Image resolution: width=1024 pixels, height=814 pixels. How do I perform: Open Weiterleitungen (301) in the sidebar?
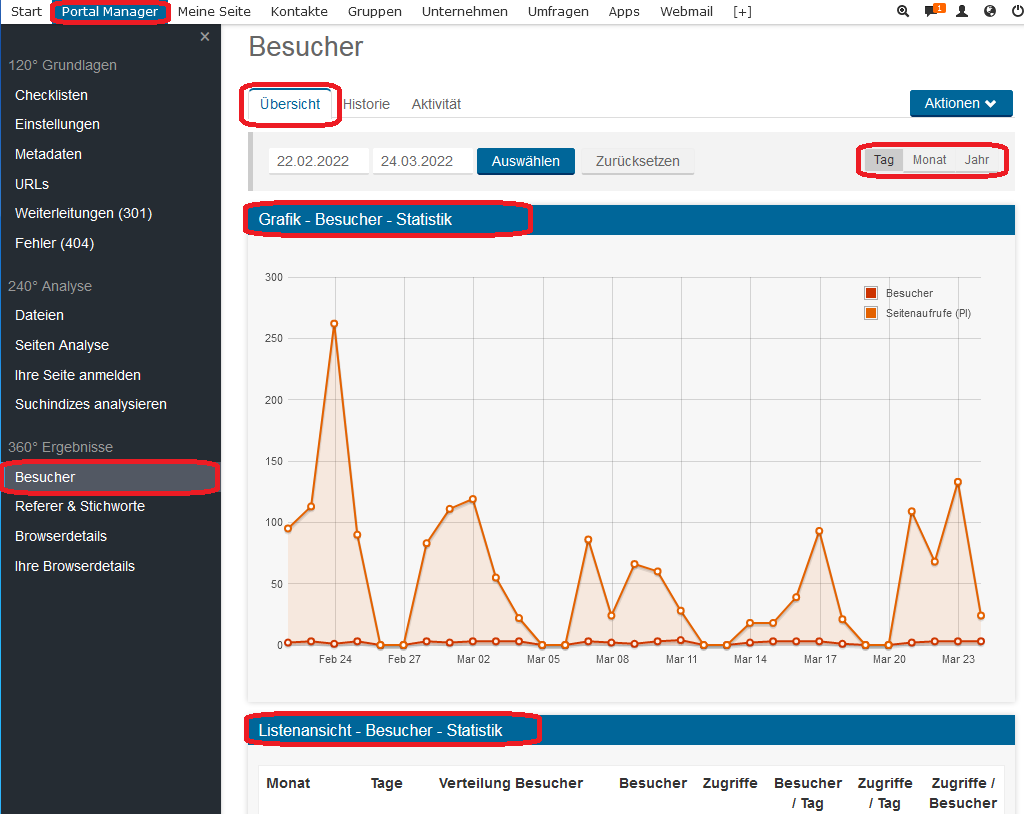pos(84,213)
